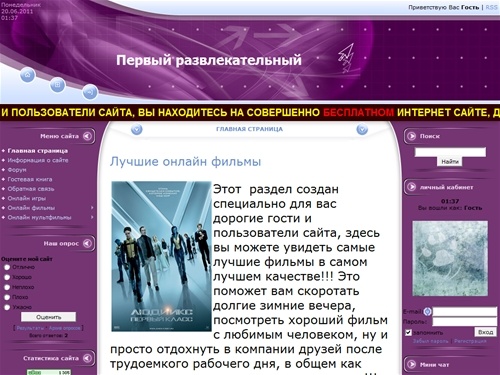
Task: Select 'Ужасно' poll option
Action: click(7, 307)
